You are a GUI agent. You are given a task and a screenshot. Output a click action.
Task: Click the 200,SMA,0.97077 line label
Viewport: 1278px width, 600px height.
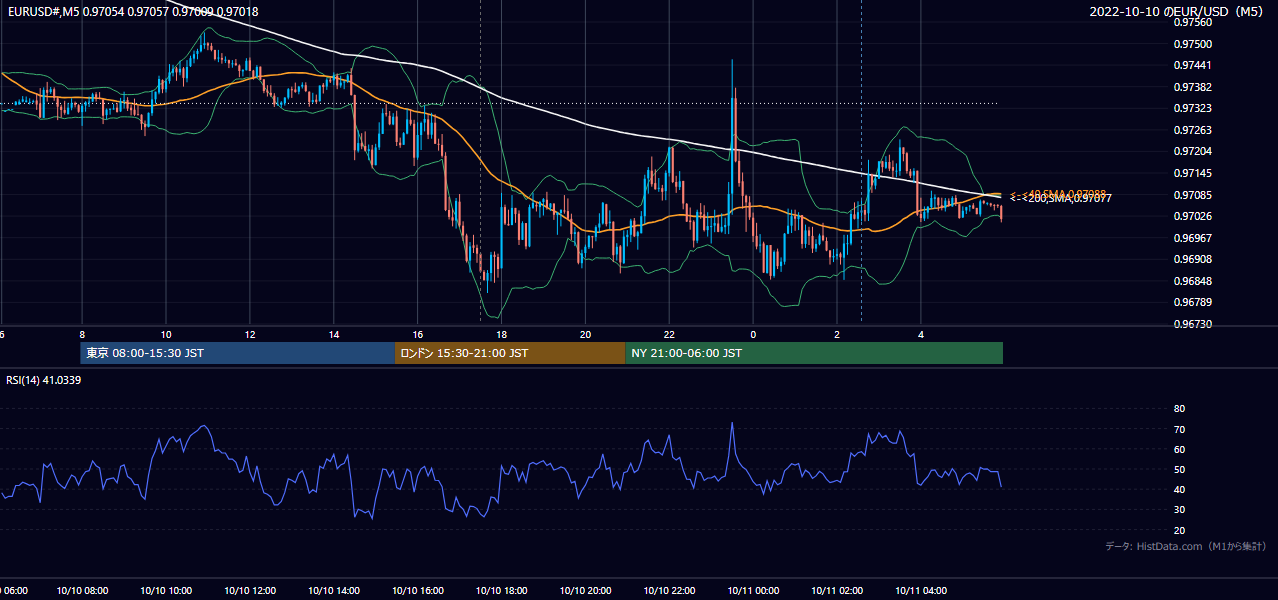(x=1066, y=199)
